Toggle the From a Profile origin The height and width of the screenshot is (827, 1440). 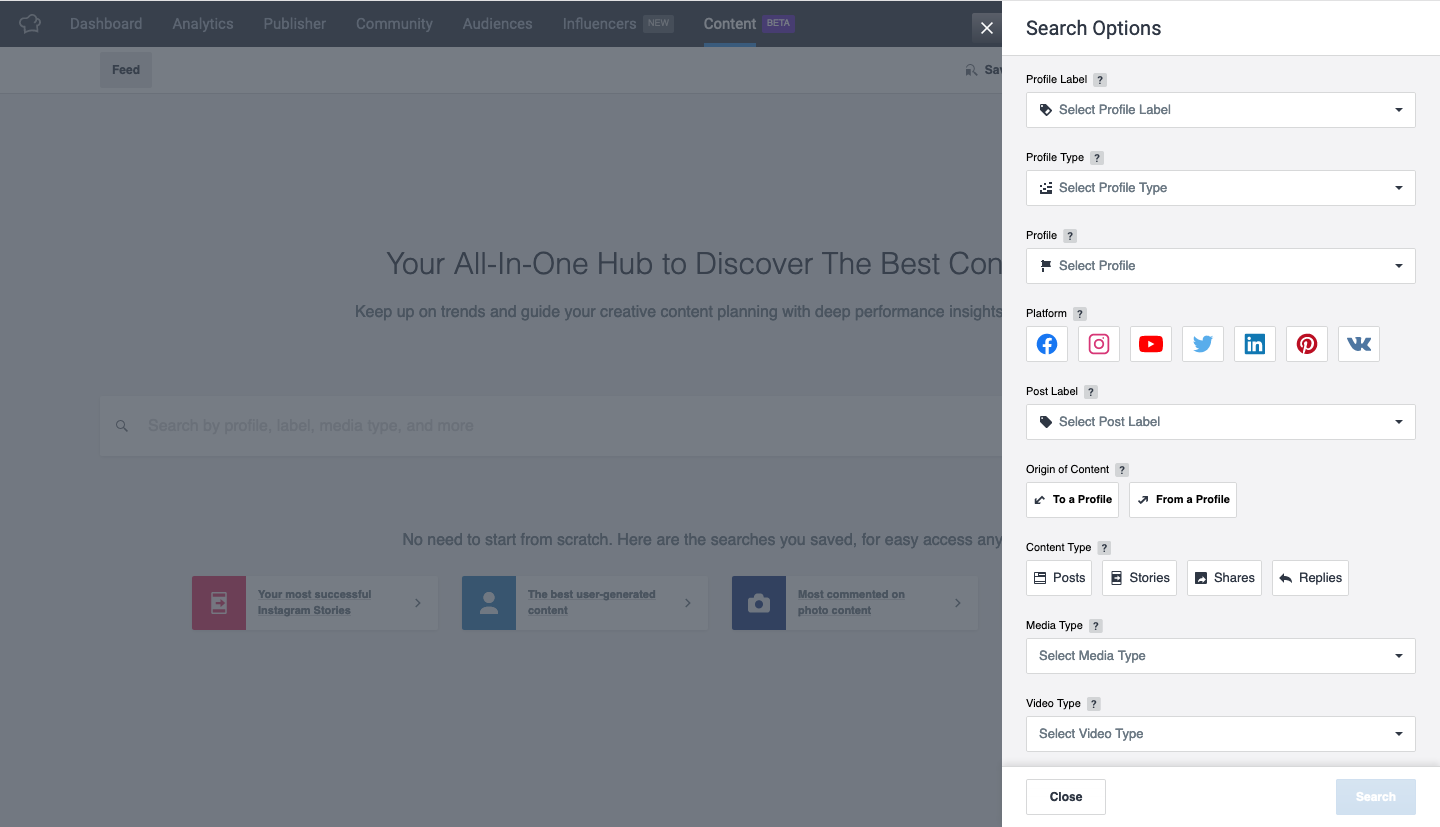pos(1183,500)
